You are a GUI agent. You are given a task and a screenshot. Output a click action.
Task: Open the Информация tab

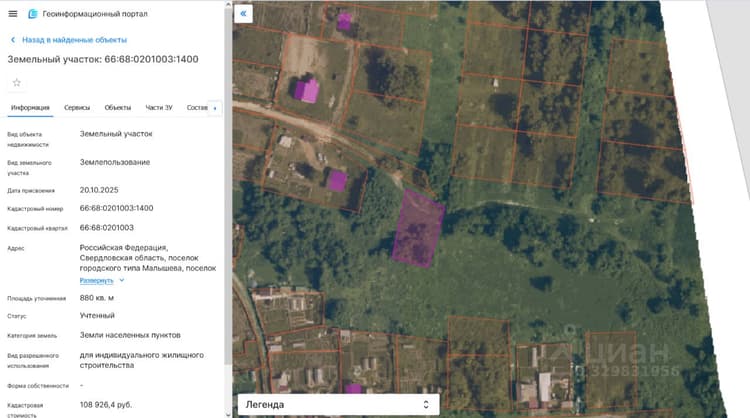pyautogui.click(x=30, y=108)
